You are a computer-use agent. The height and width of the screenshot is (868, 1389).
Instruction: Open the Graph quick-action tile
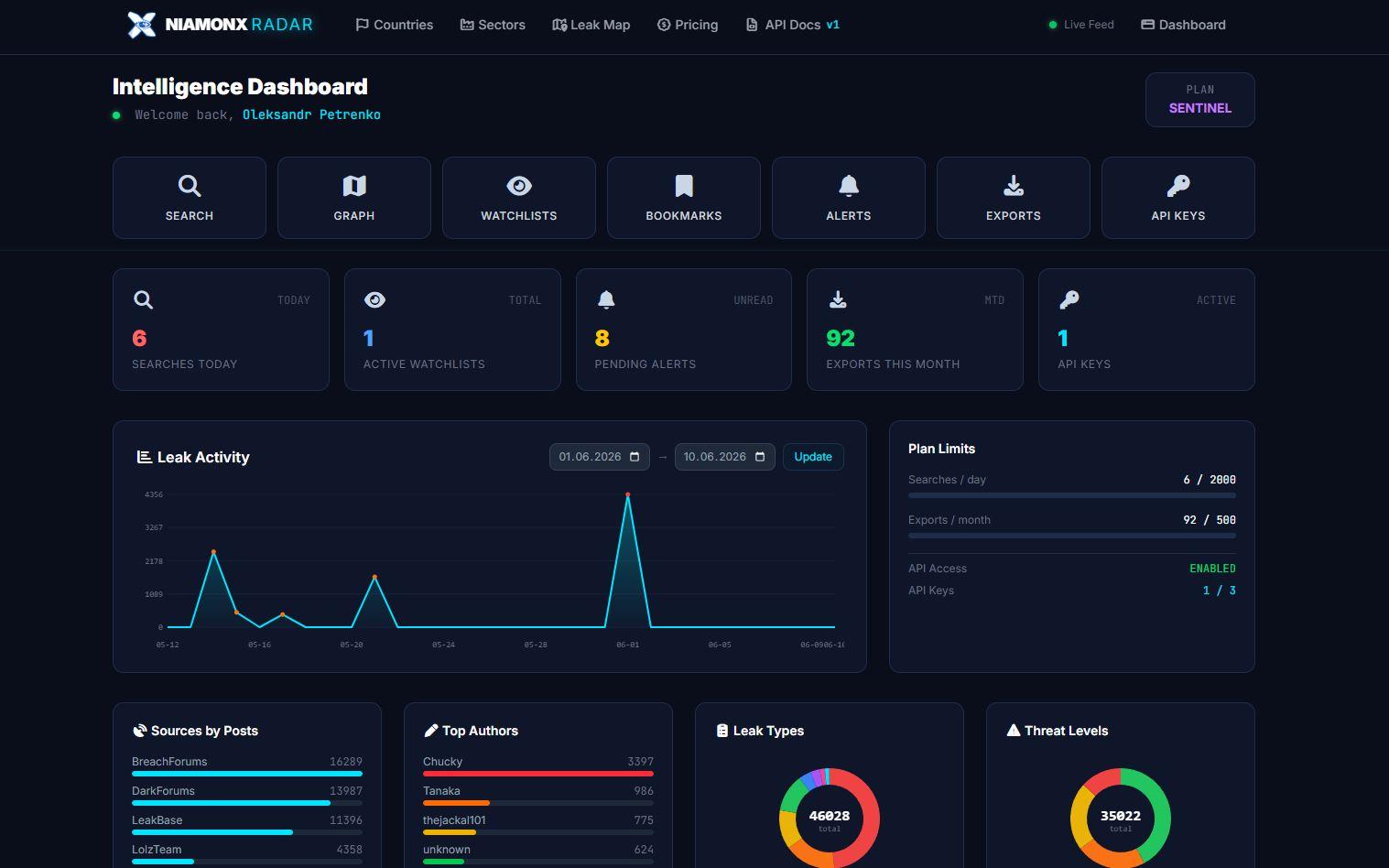click(354, 198)
